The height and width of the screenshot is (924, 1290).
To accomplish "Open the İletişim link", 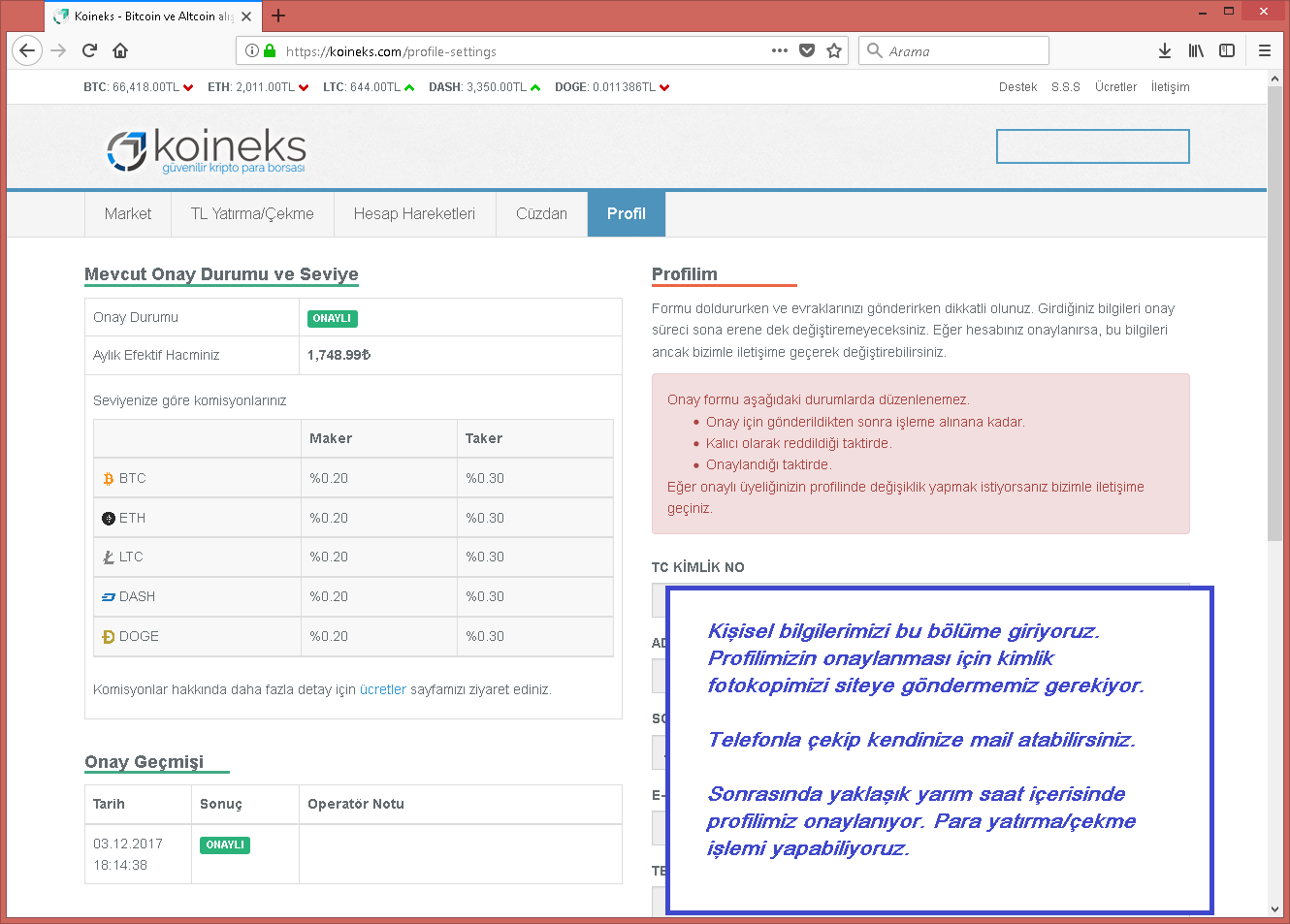I will [x=1170, y=87].
